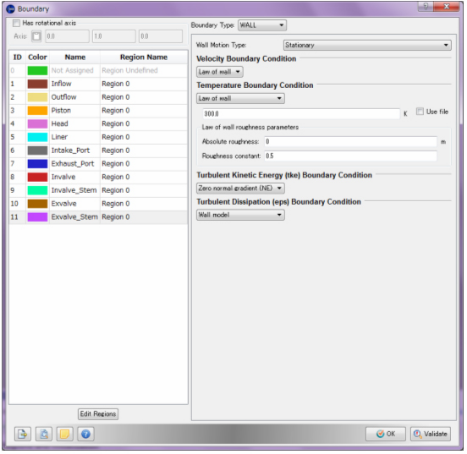Select the Exhaust_Port boundary row

click(98, 164)
